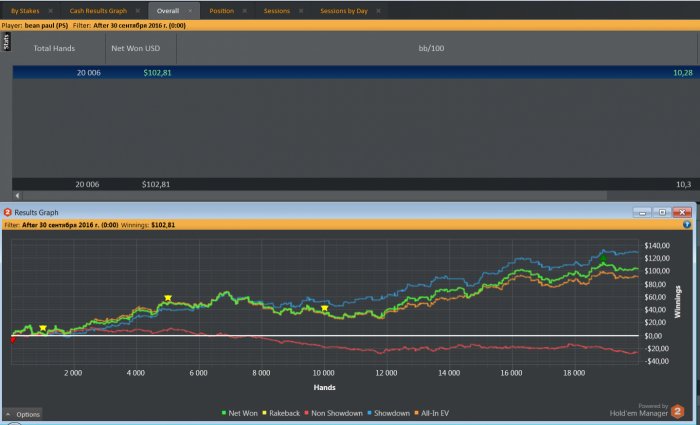
Task: Expand the Stats side panel
Action: [6, 41]
